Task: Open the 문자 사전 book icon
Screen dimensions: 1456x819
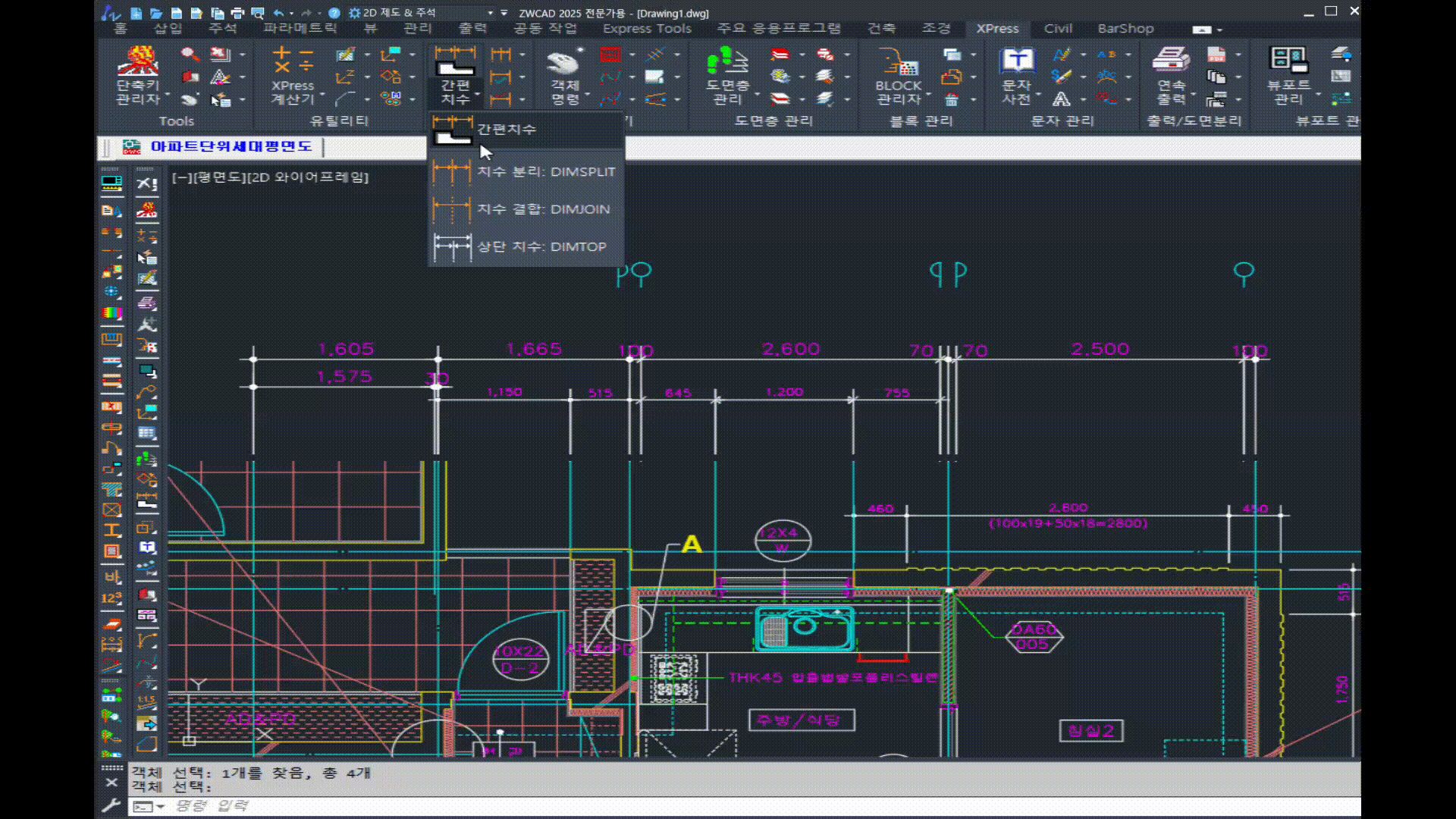Action: point(1016,61)
